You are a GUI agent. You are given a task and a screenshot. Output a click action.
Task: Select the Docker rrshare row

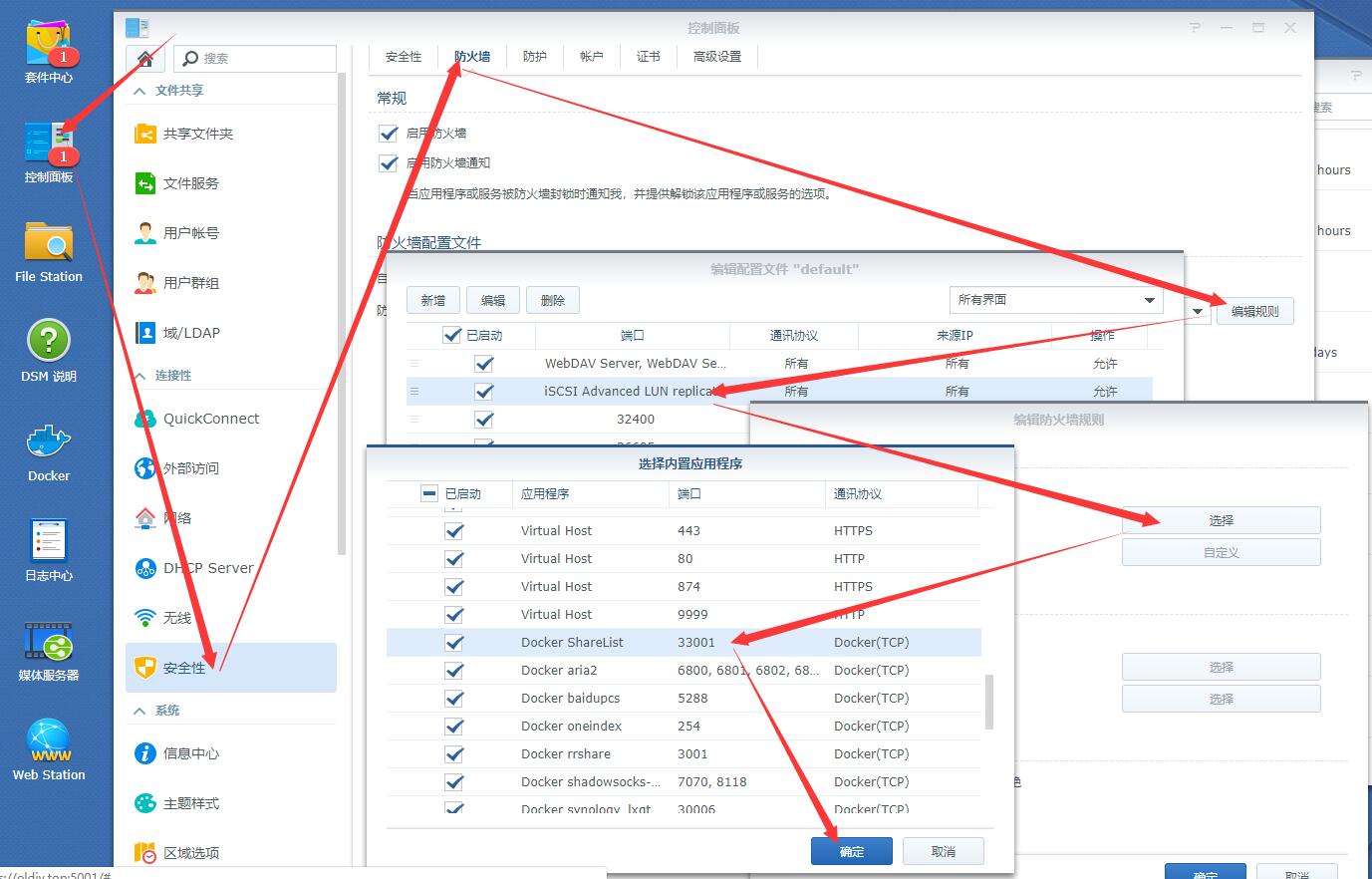click(684, 754)
